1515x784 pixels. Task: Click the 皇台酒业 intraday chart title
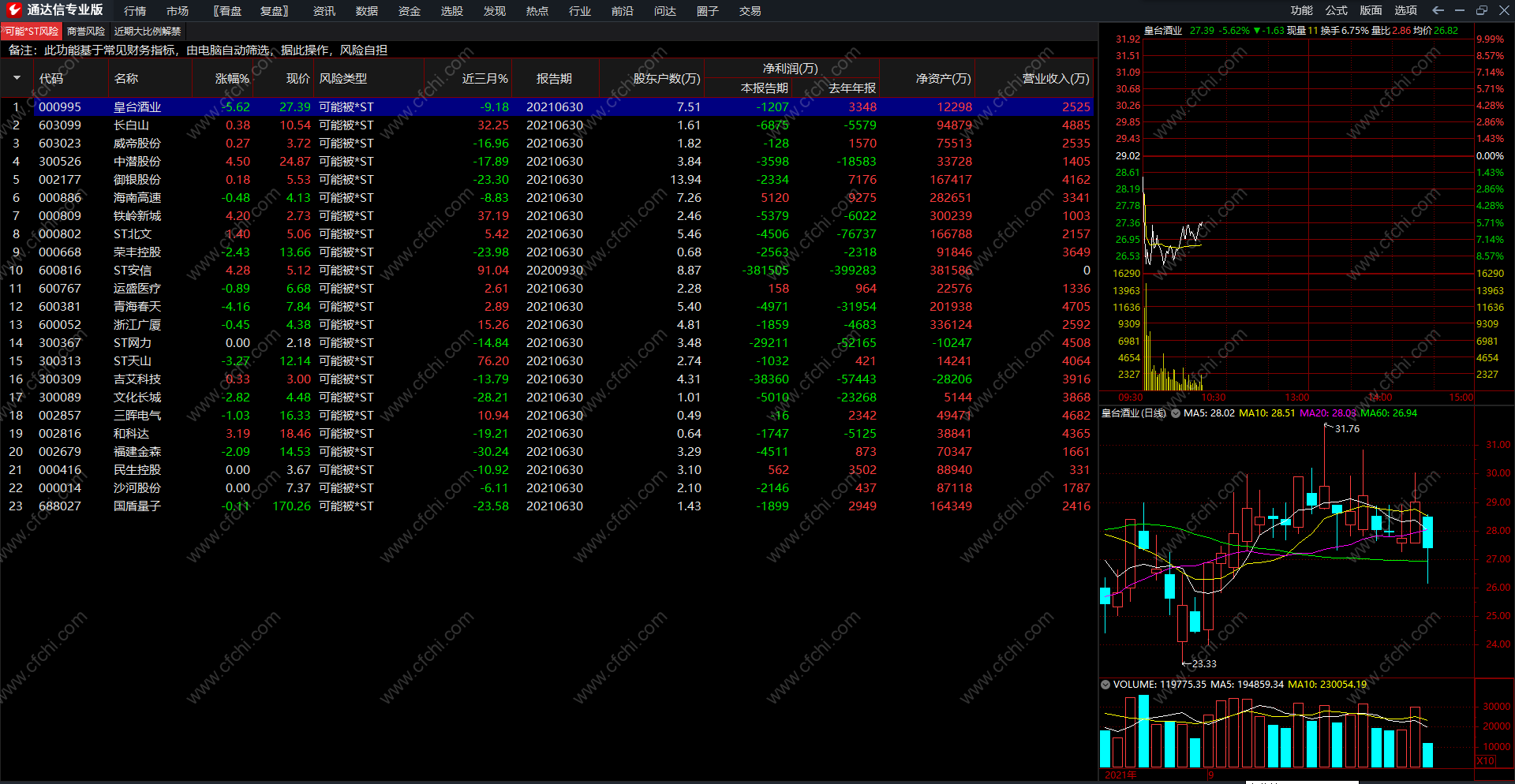click(1163, 31)
